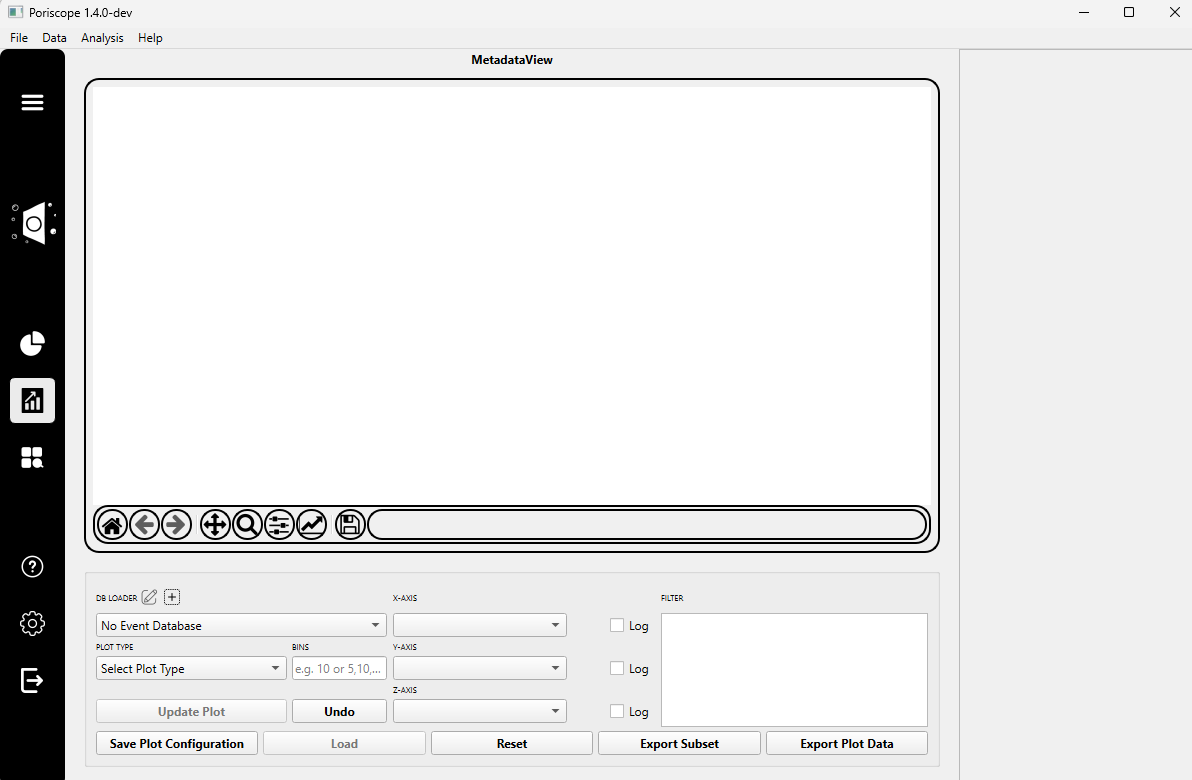Expand the Select Plot Type dropdown
1192x780 pixels.
190,668
